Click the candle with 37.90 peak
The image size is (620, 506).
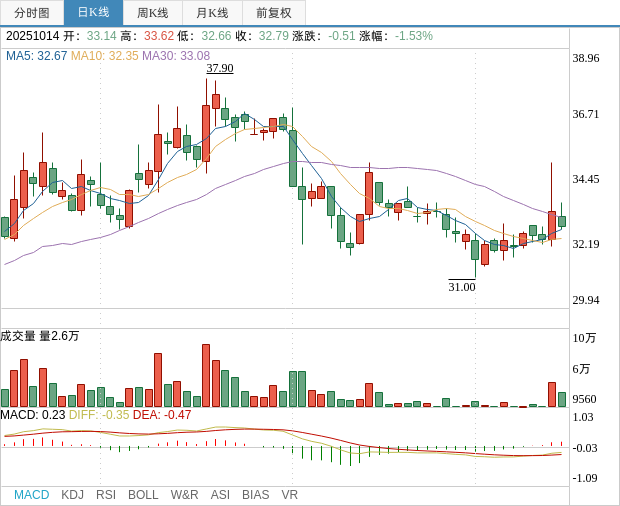pos(206,133)
